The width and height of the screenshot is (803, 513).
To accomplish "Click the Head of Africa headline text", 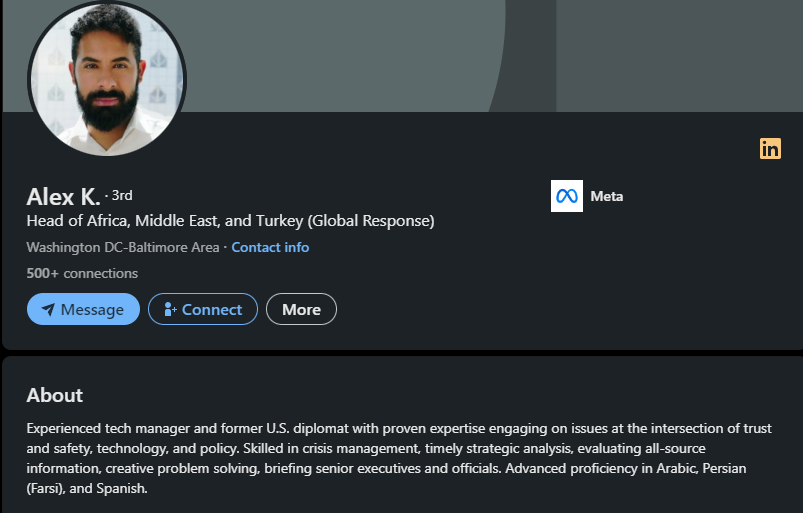I will 230,221.
